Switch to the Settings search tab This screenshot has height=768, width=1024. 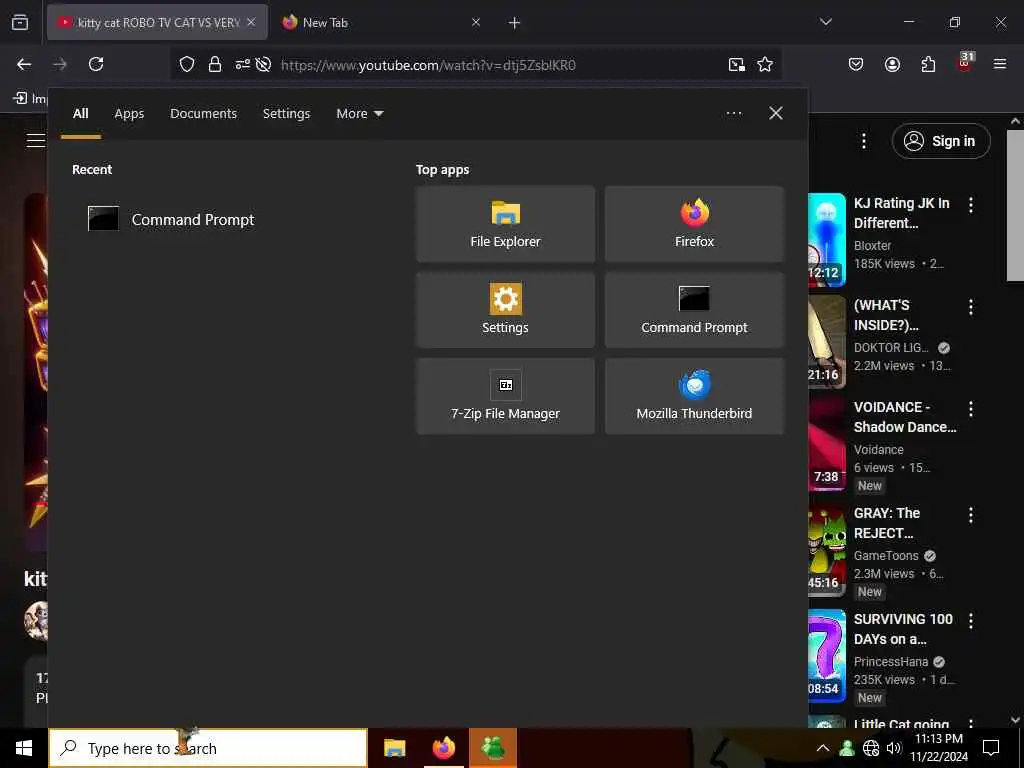tap(287, 114)
